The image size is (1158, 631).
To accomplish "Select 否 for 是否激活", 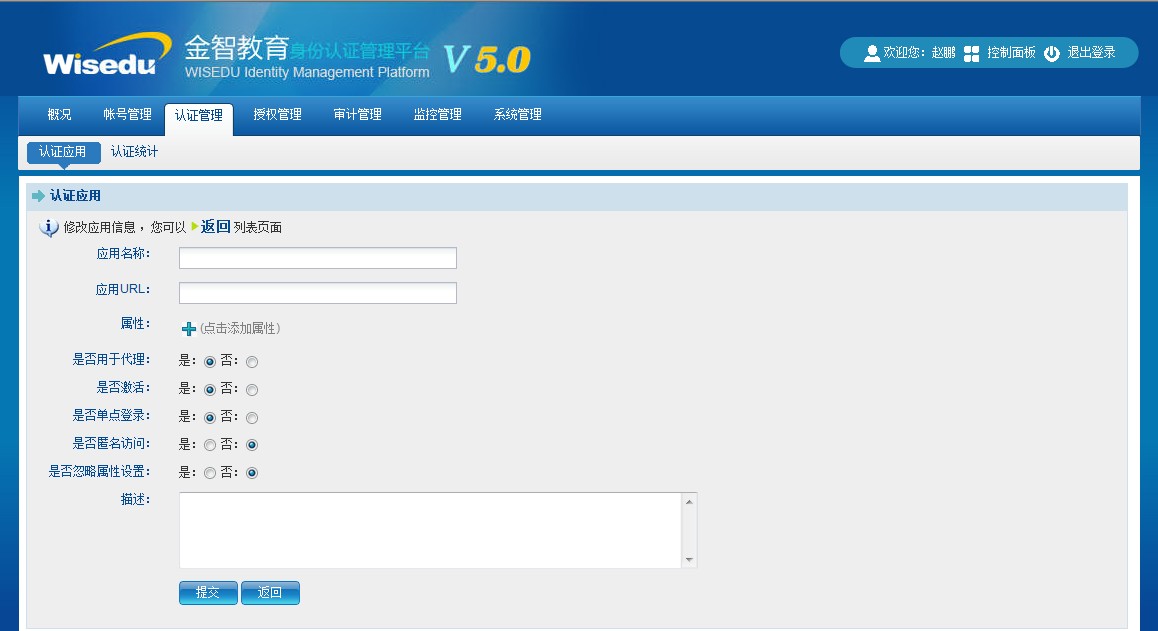I will coord(252,390).
